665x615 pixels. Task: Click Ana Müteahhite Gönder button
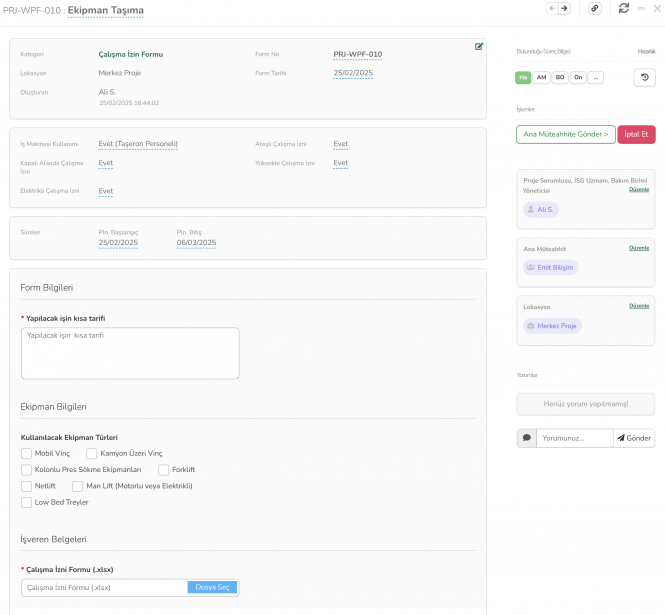tap(565, 134)
